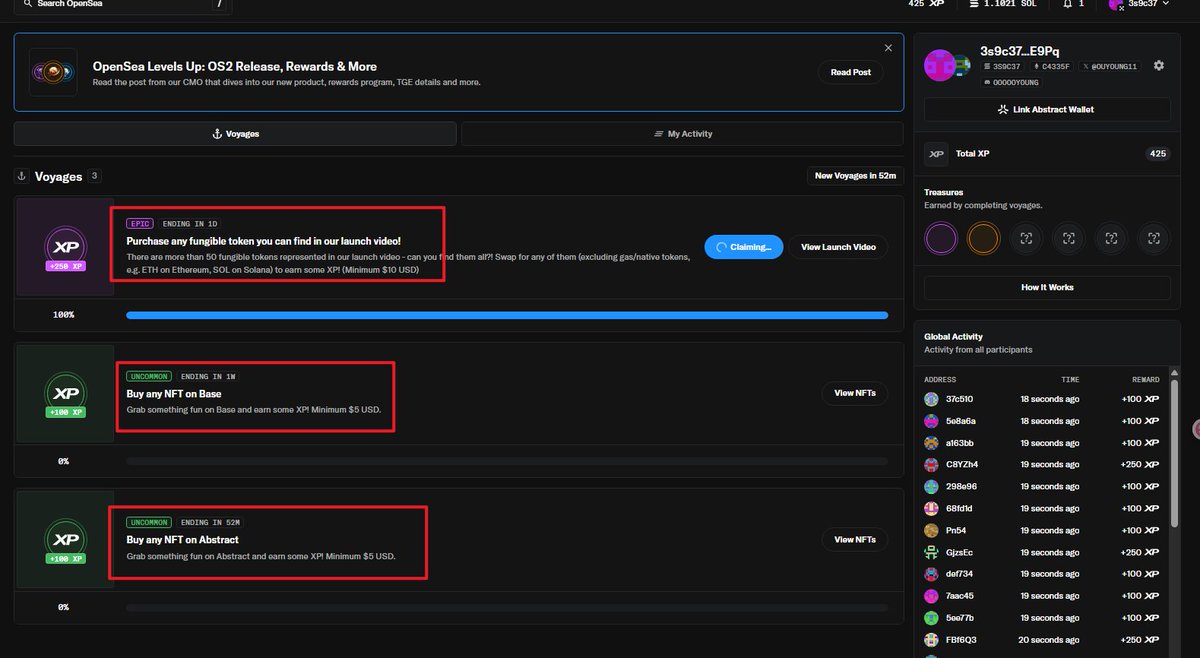
Task: Click the Search OpenSea field
Action: [x=122, y=5]
